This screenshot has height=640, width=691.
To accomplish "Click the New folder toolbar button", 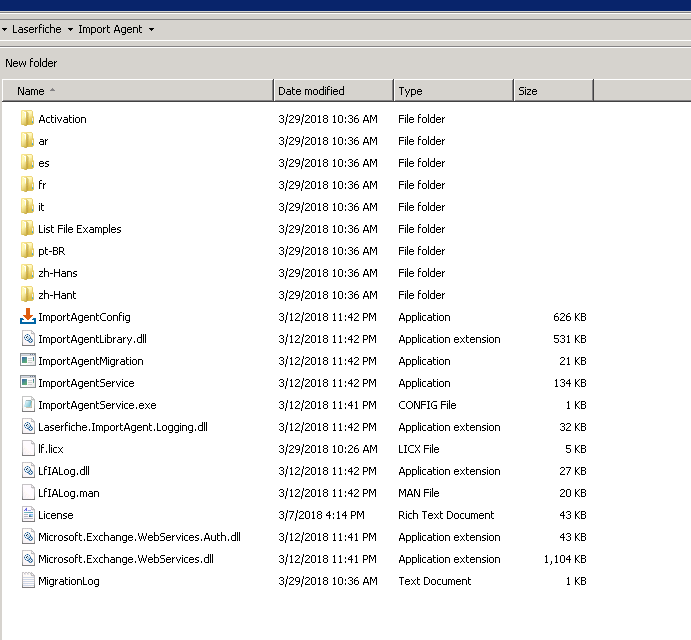I will point(31,63).
